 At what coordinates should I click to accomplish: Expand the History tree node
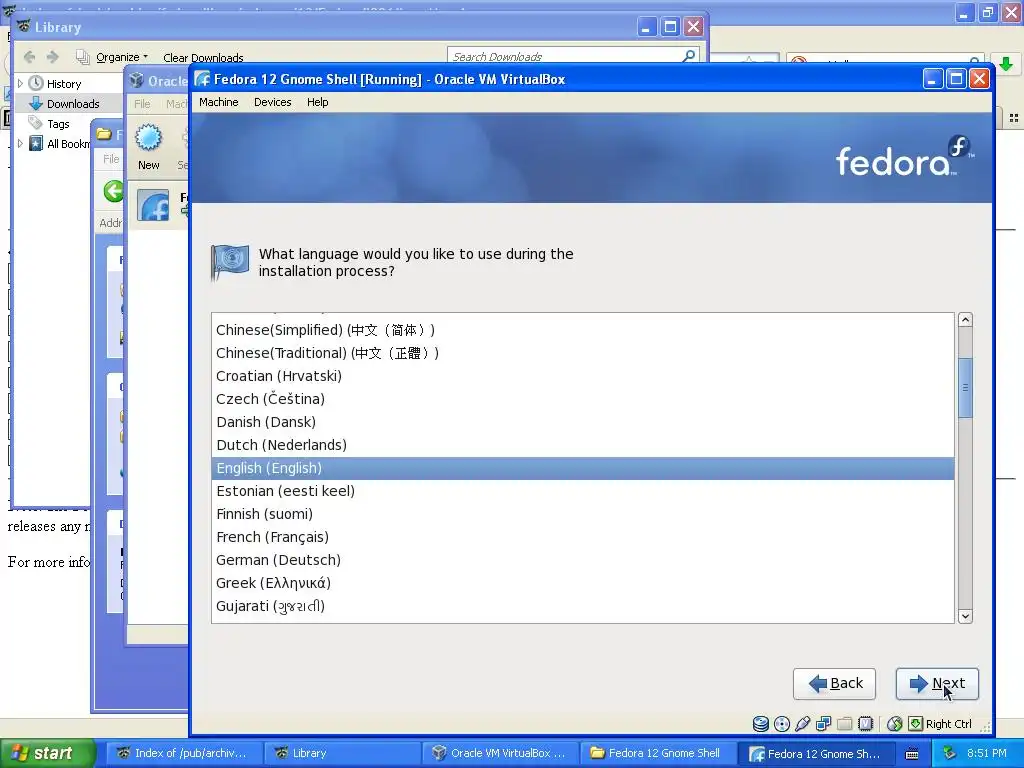pyautogui.click(x=20, y=84)
